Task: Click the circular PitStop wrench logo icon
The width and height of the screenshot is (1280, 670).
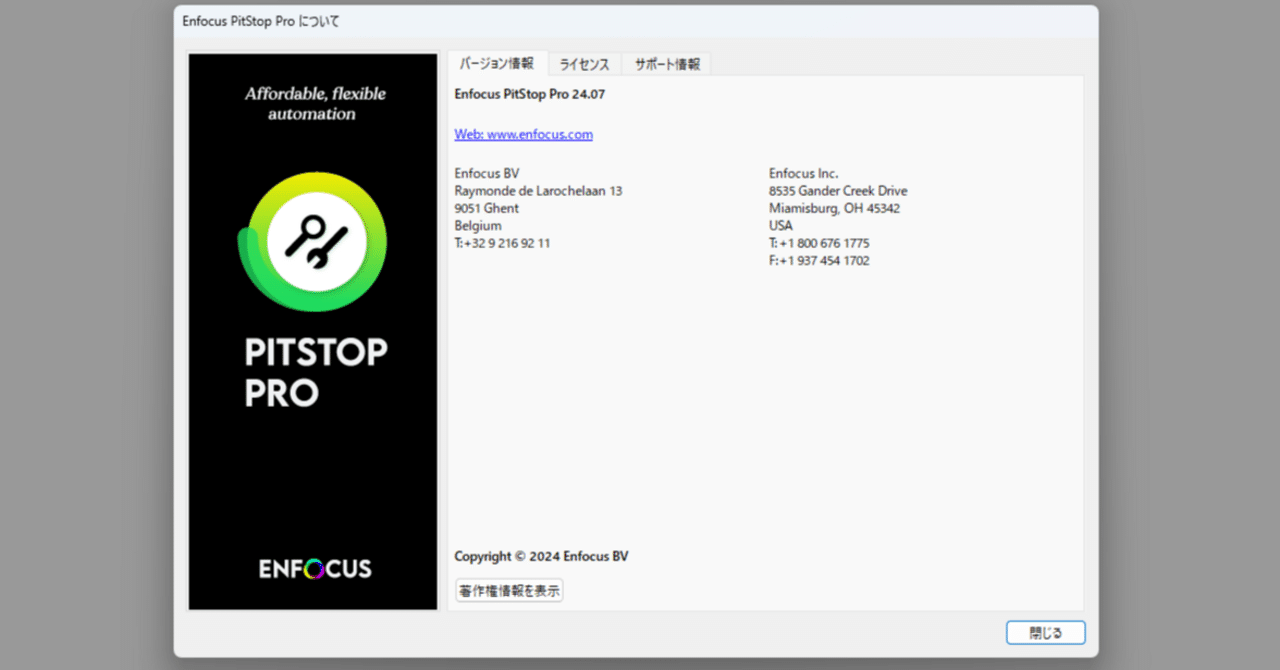Action: [x=312, y=240]
